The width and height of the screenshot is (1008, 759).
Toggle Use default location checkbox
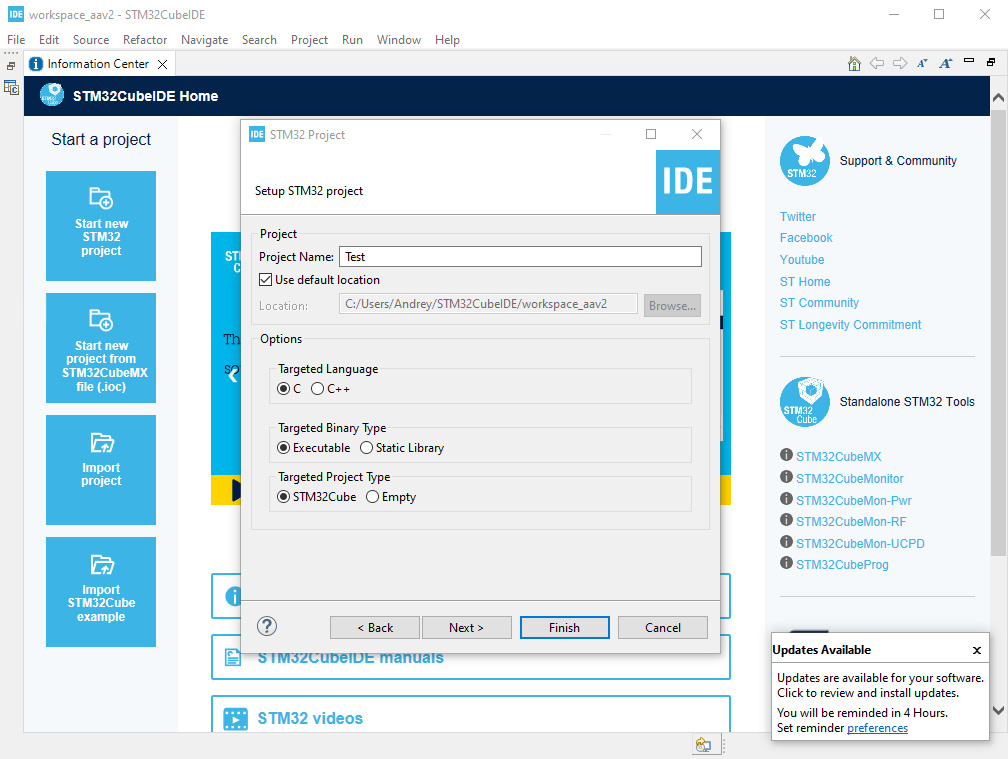click(x=266, y=280)
